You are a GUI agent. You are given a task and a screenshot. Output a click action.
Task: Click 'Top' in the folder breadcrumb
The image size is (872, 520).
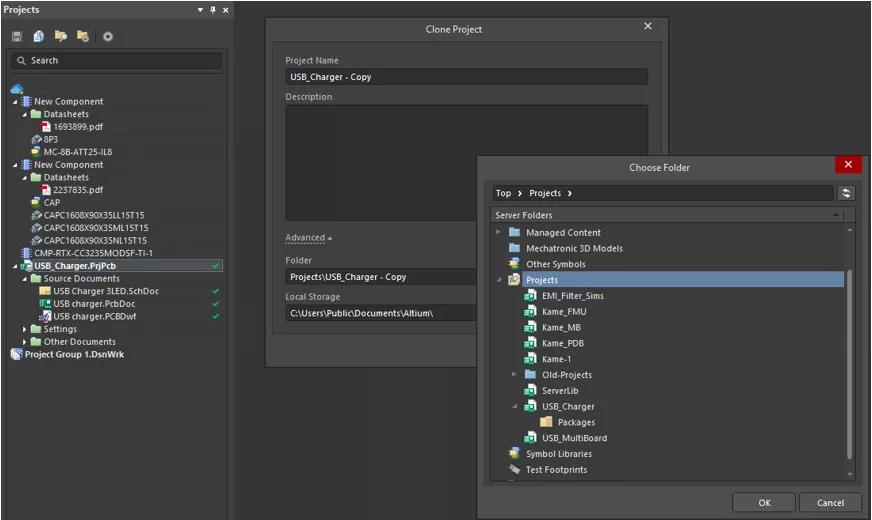[x=503, y=193]
